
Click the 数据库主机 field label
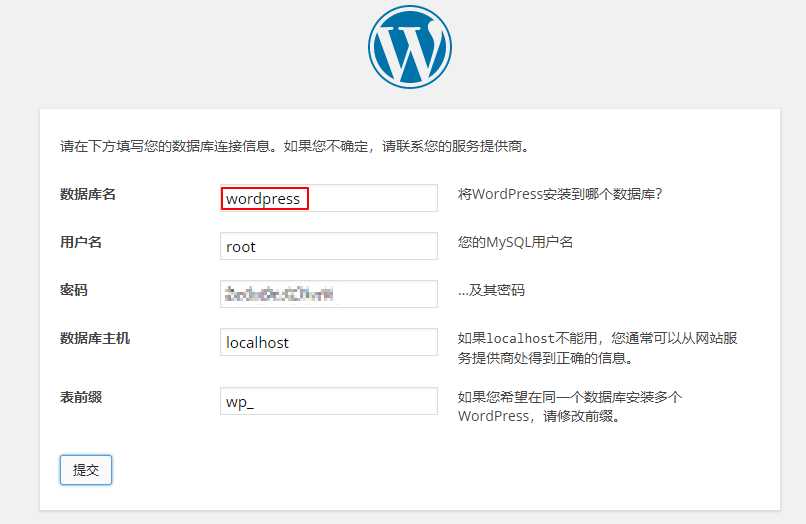95,338
